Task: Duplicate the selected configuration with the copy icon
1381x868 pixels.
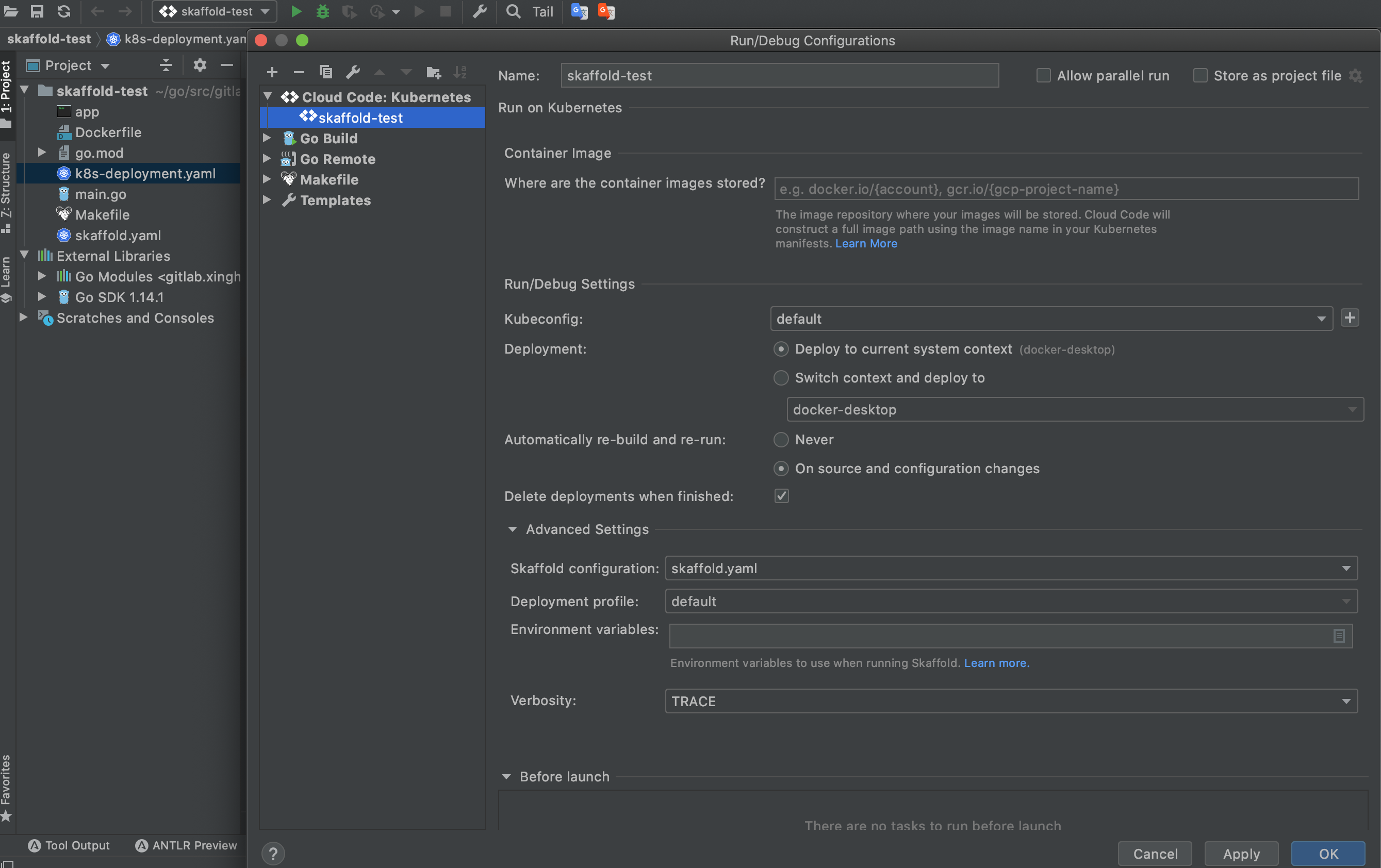Action: point(326,72)
